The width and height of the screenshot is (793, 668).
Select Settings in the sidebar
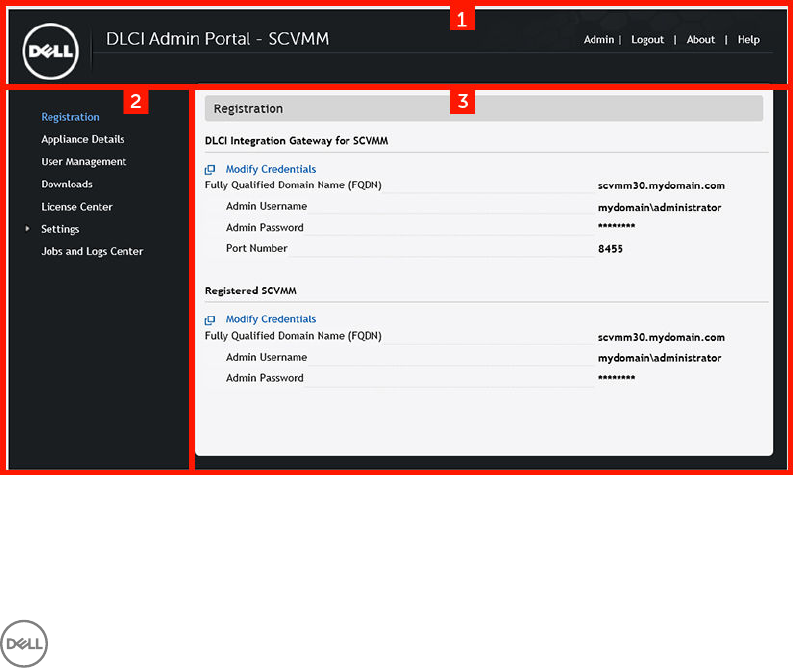coord(60,229)
